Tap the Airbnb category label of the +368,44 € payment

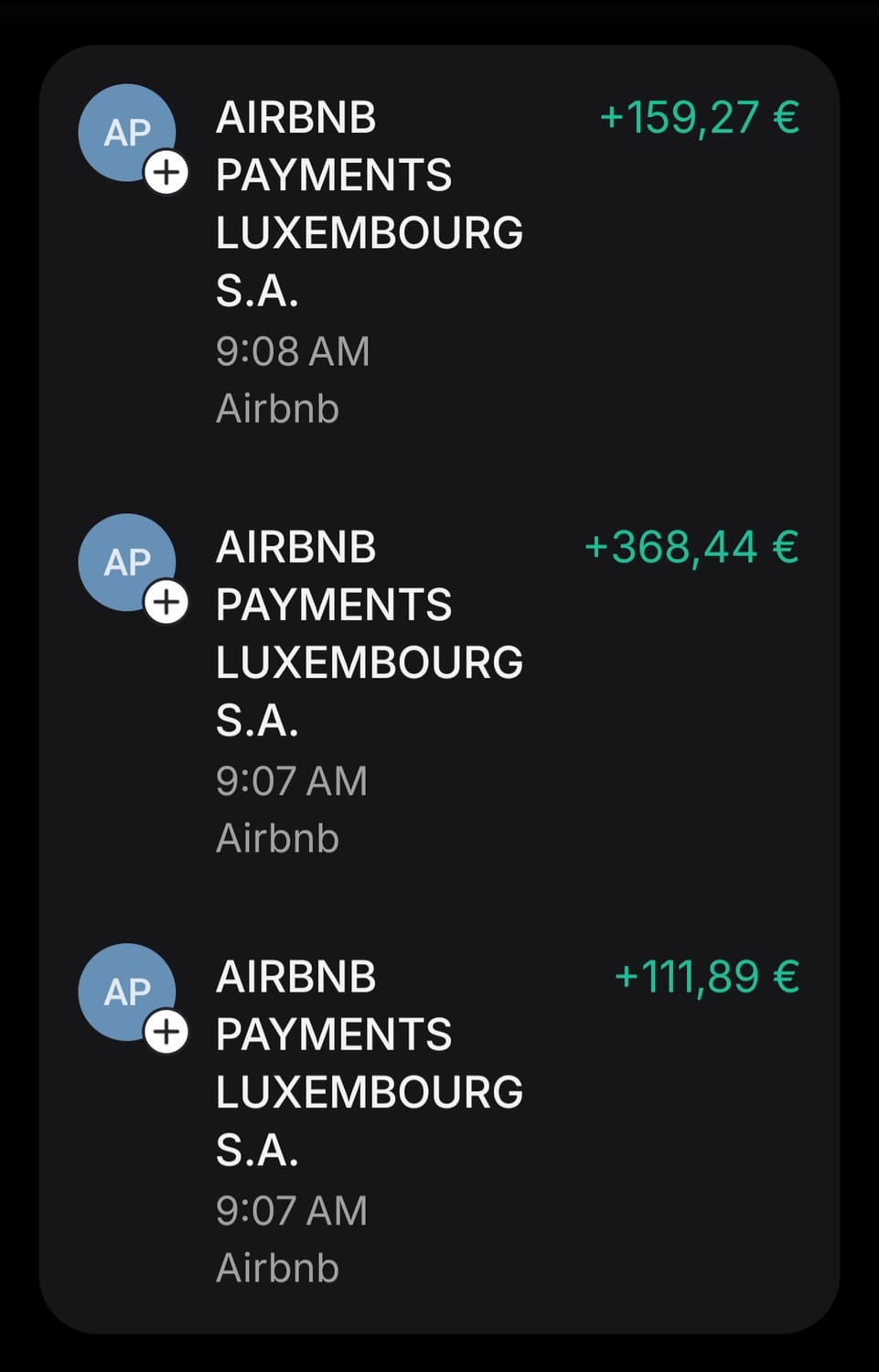tap(277, 839)
